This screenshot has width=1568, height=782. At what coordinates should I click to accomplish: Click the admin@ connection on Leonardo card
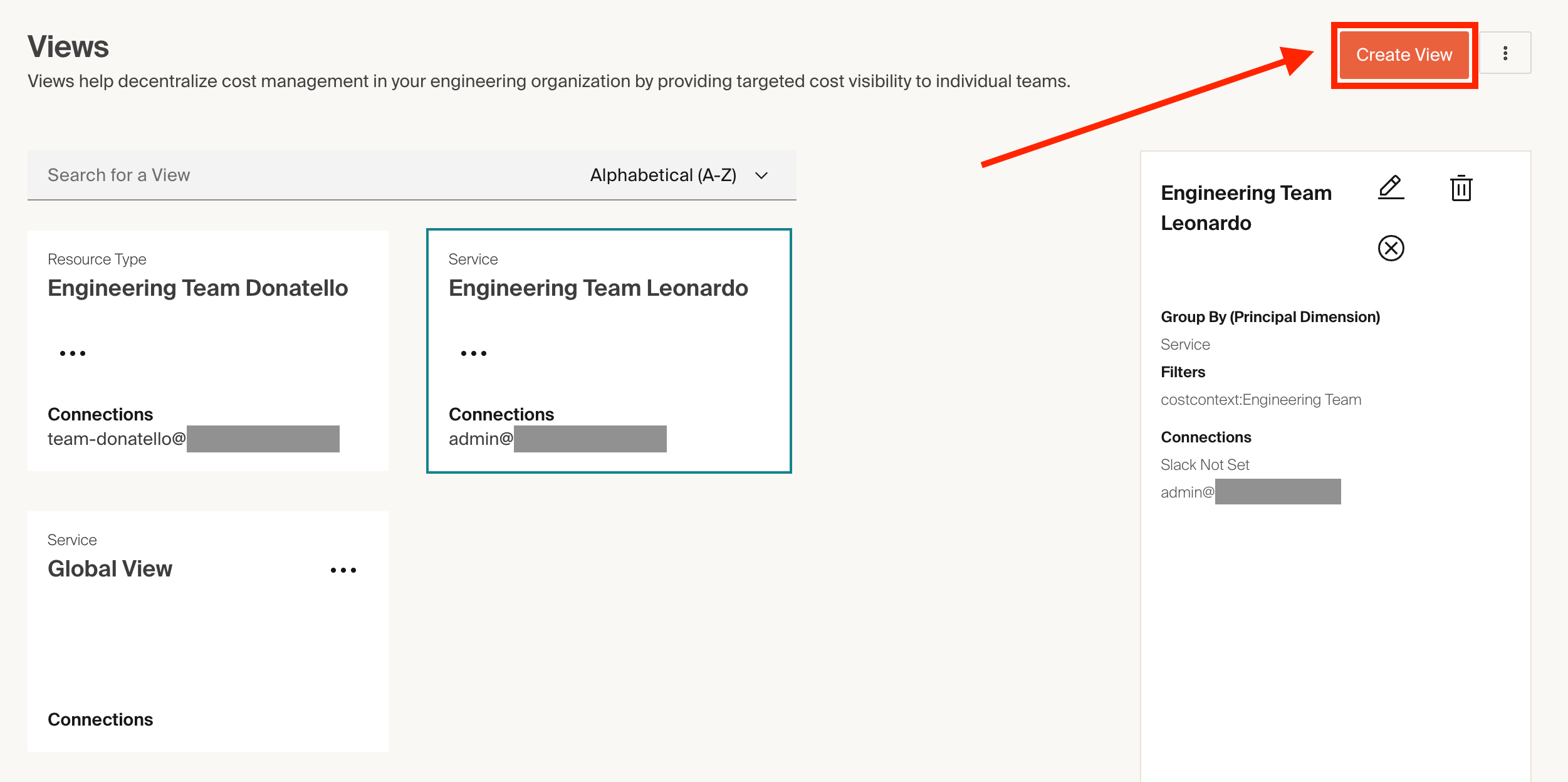tap(481, 439)
